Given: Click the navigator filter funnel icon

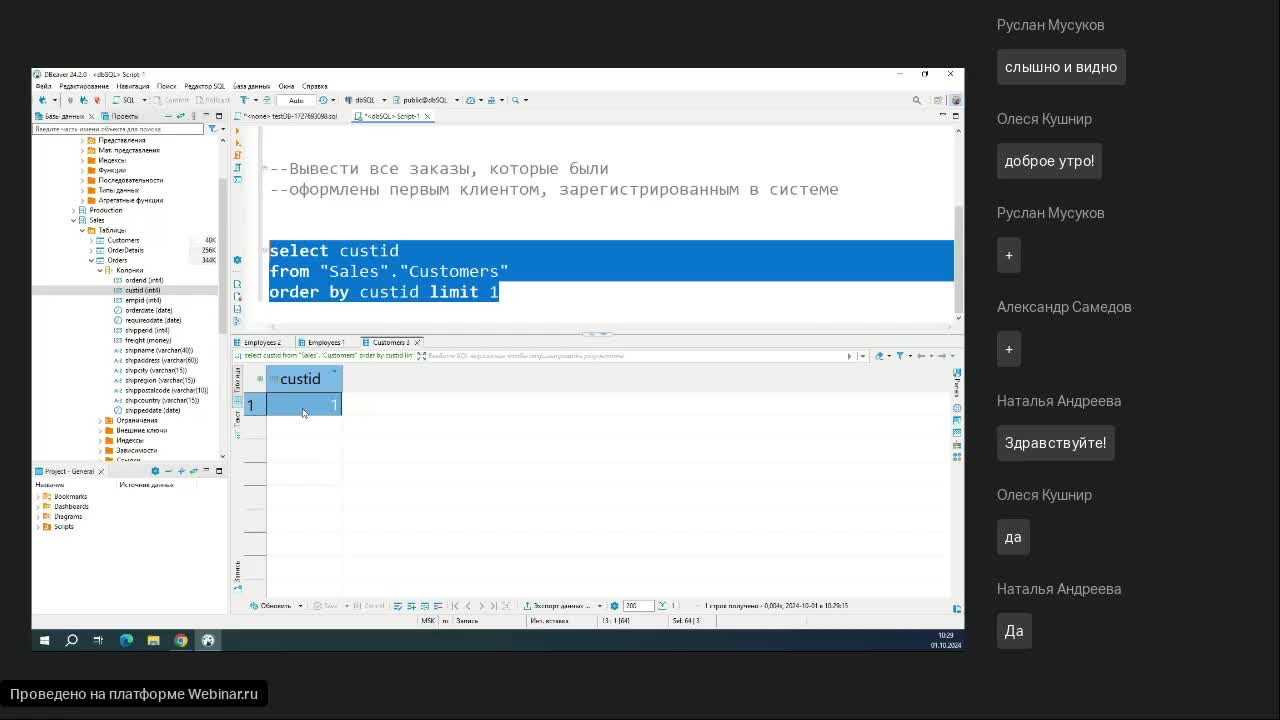Looking at the screenshot, I should [x=212, y=129].
